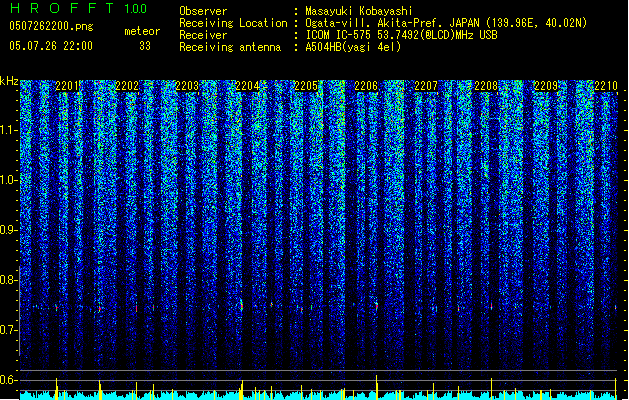Click the 2203 time marker
This screenshot has height=400, width=629.
187,86
